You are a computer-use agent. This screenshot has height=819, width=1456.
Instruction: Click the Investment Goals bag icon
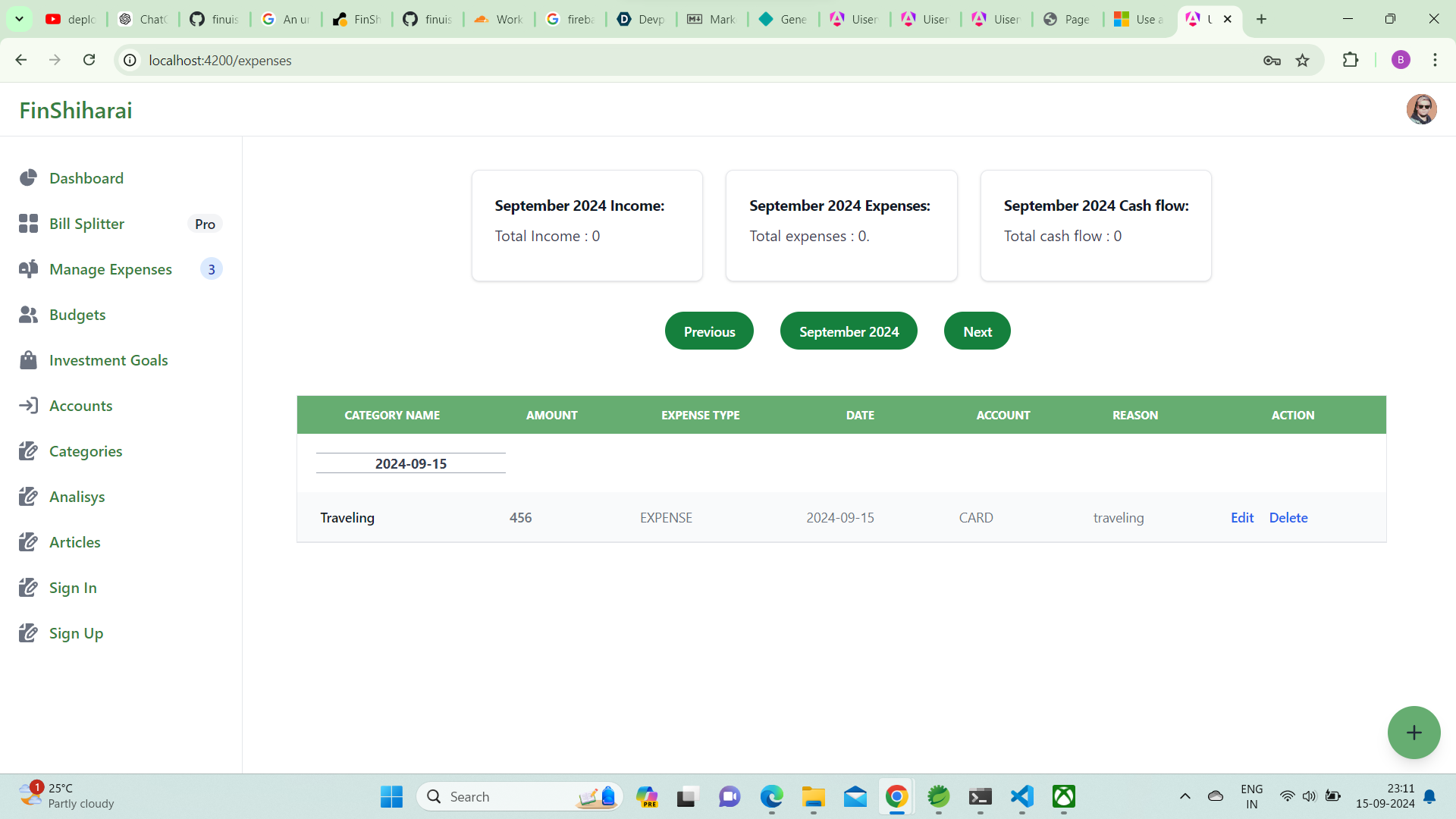28,360
